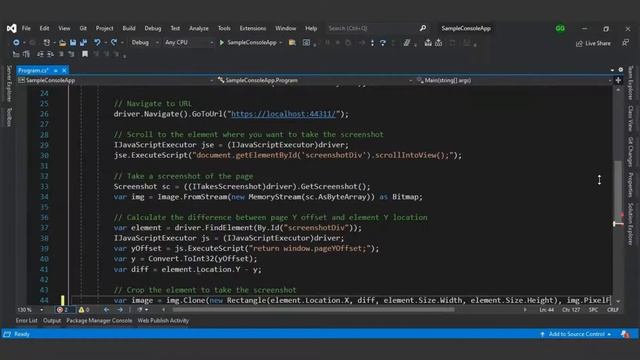Viewport: 640px width, 360px height.
Task: Open the Build menu
Action: pos(129,28)
